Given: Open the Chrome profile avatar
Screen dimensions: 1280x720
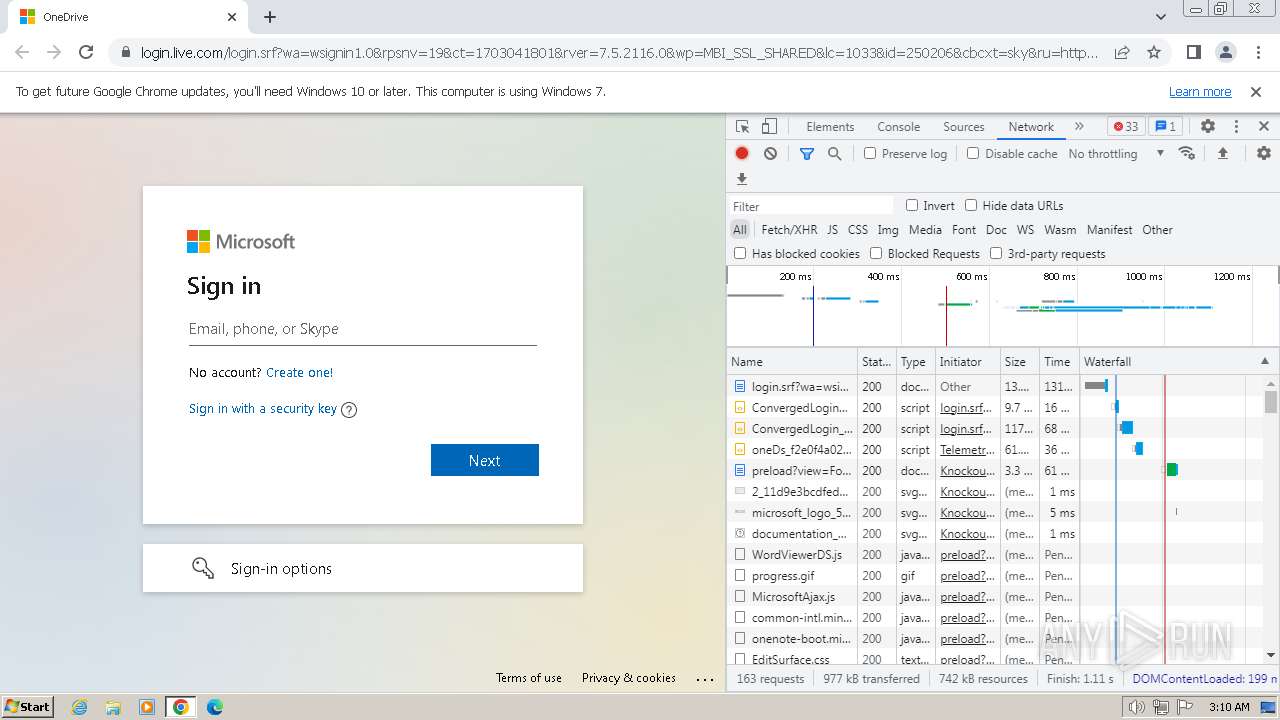Looking at the screenshot, I should click(x=1225, y=52).
